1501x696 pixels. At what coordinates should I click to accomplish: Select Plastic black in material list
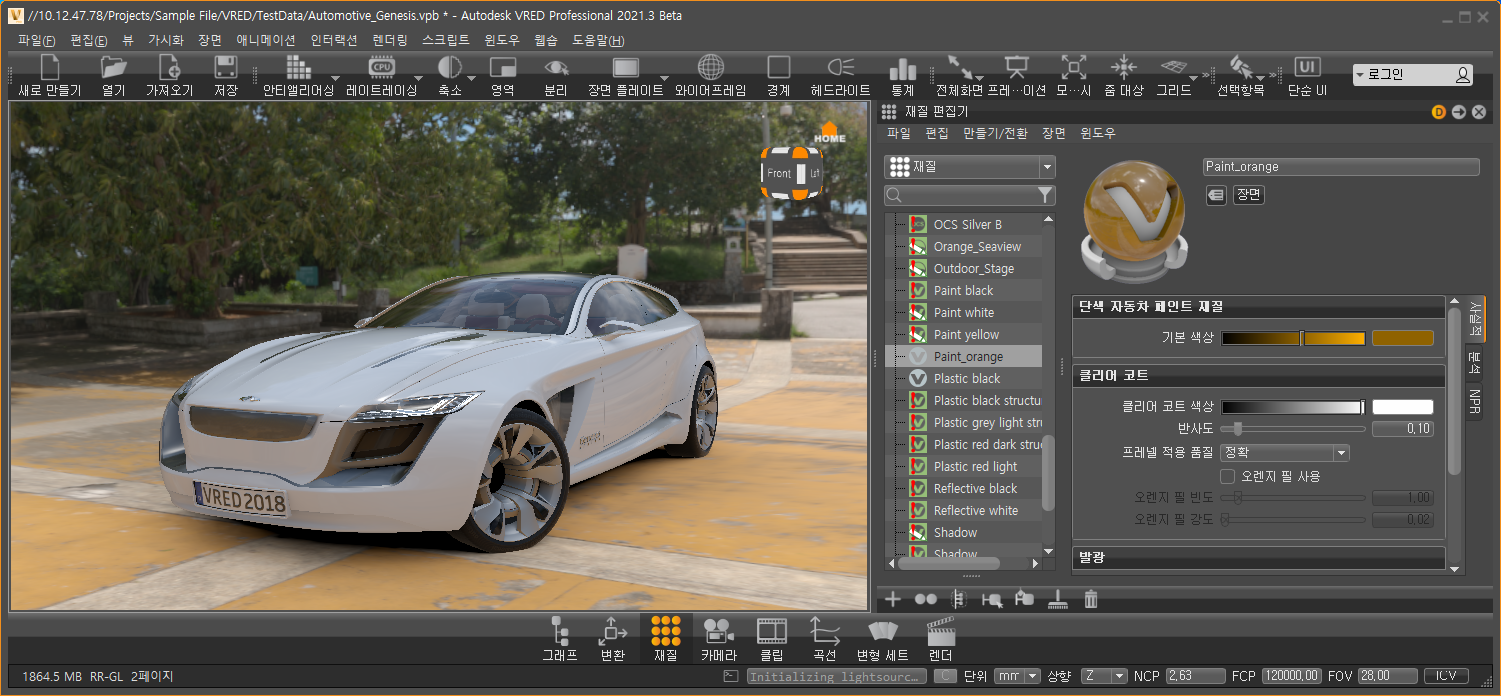tap(966, 379)
